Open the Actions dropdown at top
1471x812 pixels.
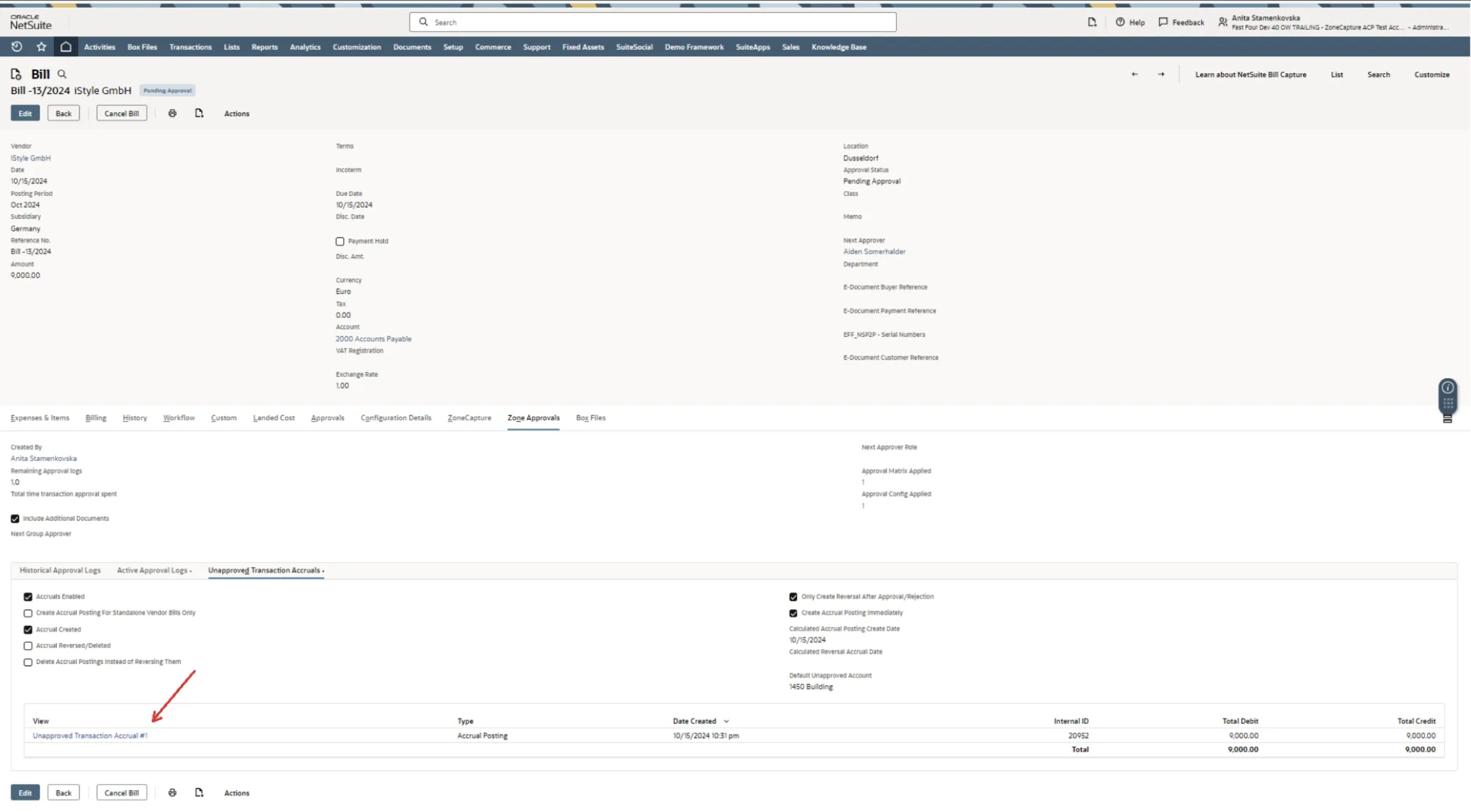pyautogui.click(x=236, y=113)
